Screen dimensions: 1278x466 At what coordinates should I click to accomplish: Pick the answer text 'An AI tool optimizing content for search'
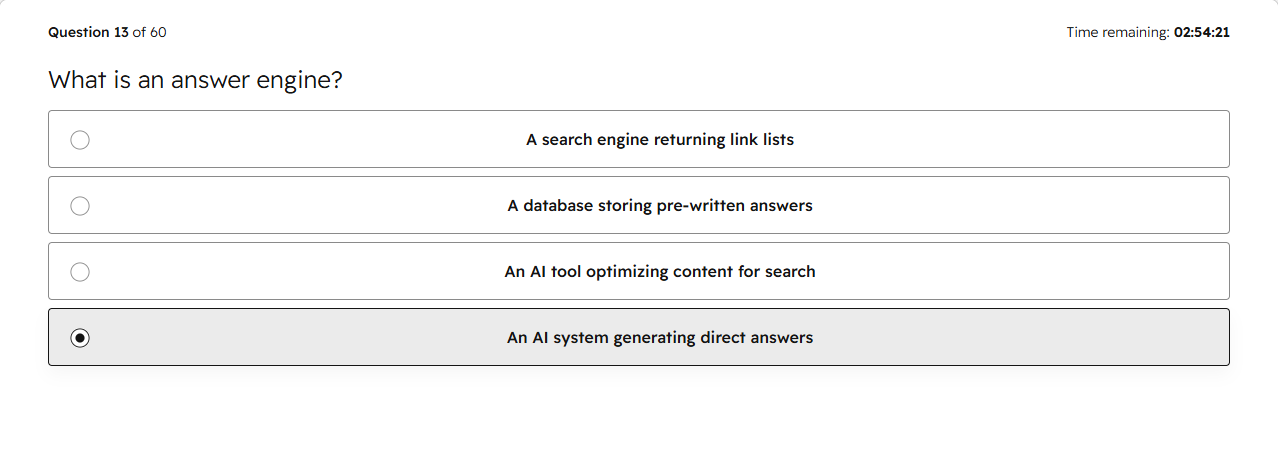[660, 272]
